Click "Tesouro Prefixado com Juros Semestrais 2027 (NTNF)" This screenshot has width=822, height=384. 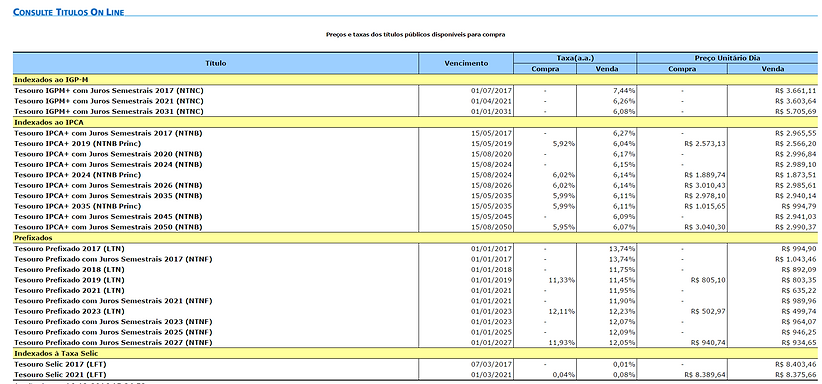point(113,343)
